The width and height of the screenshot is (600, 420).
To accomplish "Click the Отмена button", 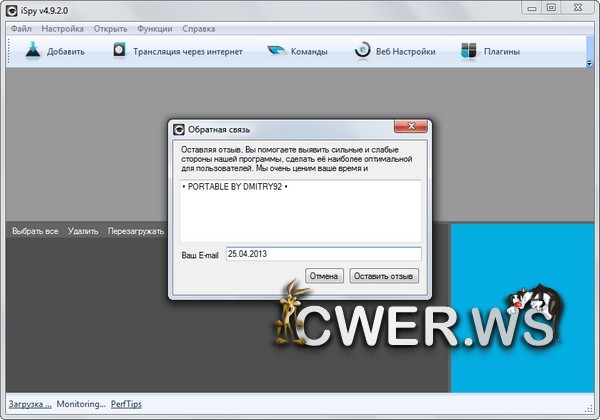I will point(324,276).
